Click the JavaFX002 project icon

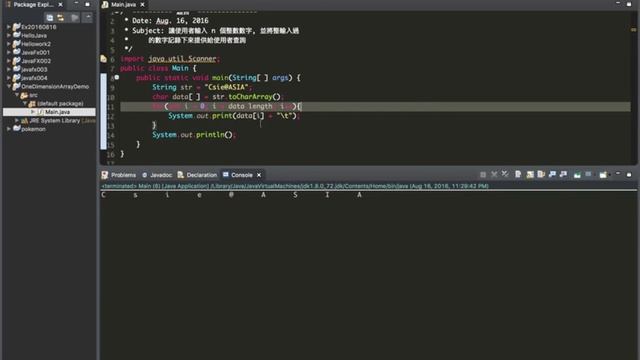[16, 61]
